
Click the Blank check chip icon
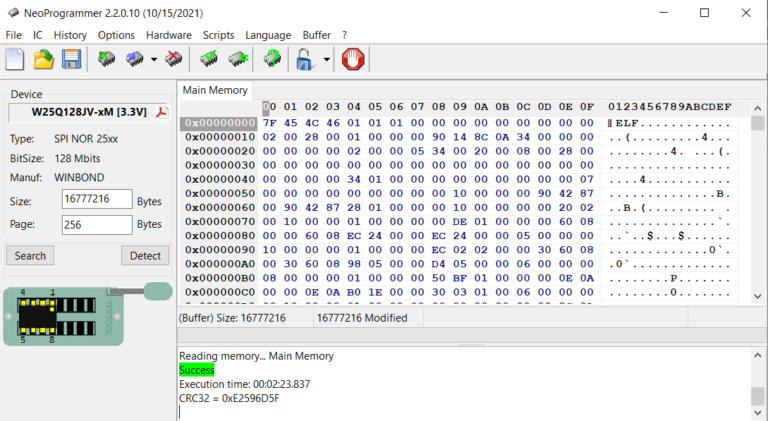(238, 60)
